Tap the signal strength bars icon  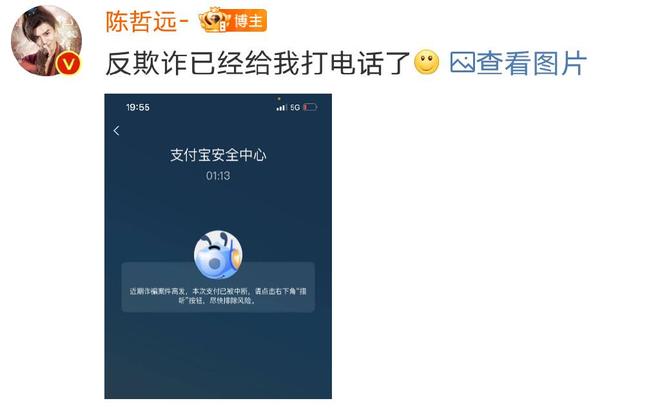point(281,108)
